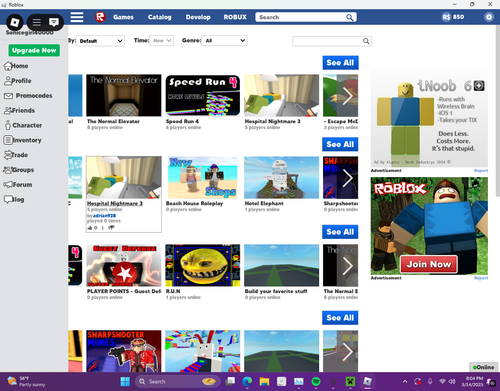The image size is (500, 391).
Task: Report the iNoob 6 advertisement
Action: 481,171
